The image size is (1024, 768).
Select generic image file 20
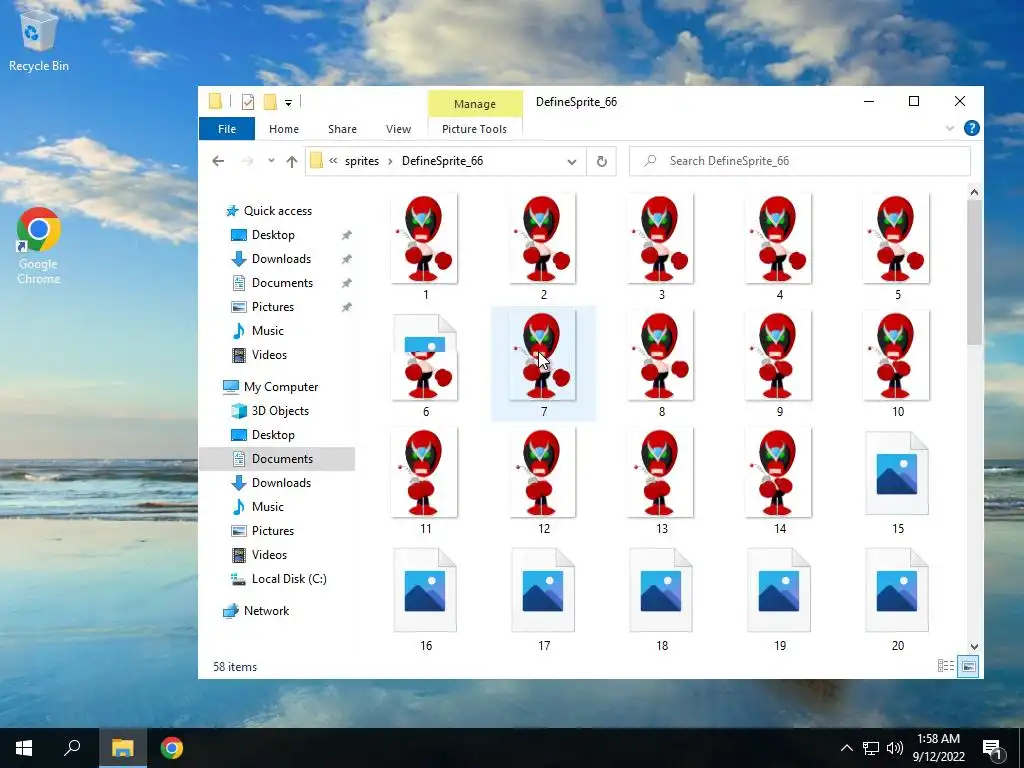pos(897,599)
